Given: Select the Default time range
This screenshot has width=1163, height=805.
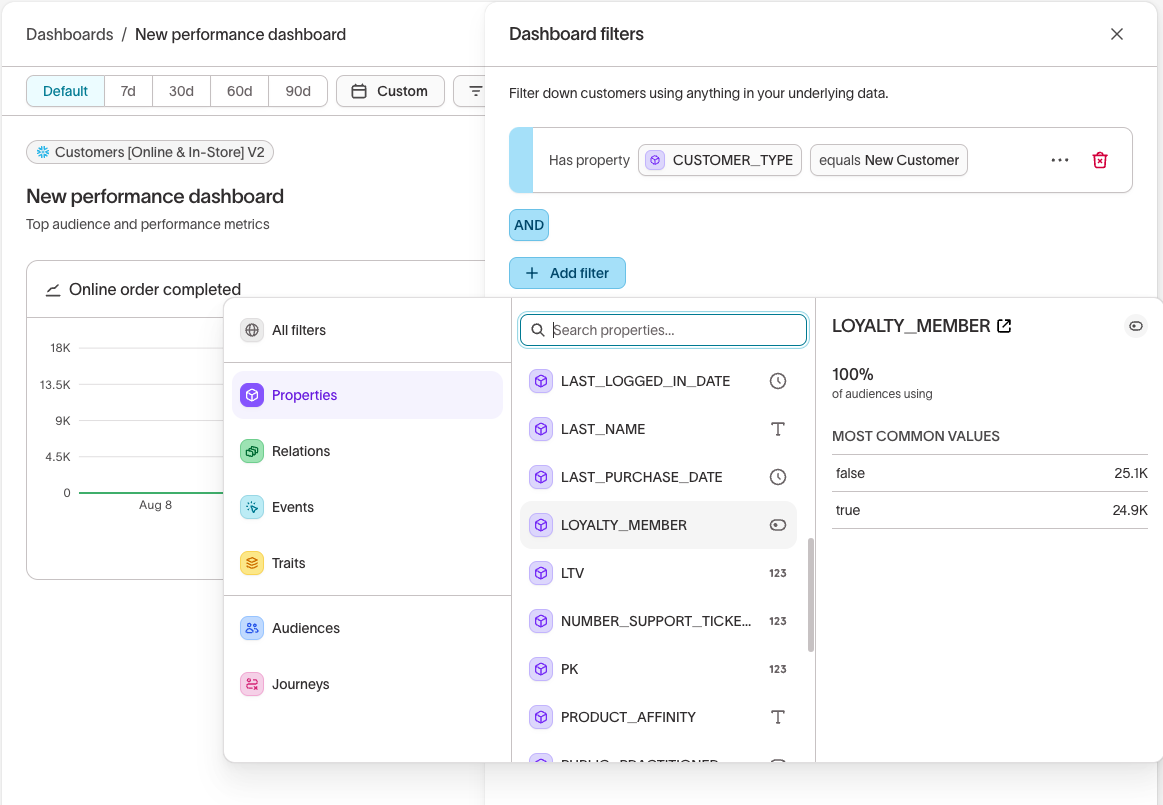Looking at the screenshot, I should coord(65,91).
